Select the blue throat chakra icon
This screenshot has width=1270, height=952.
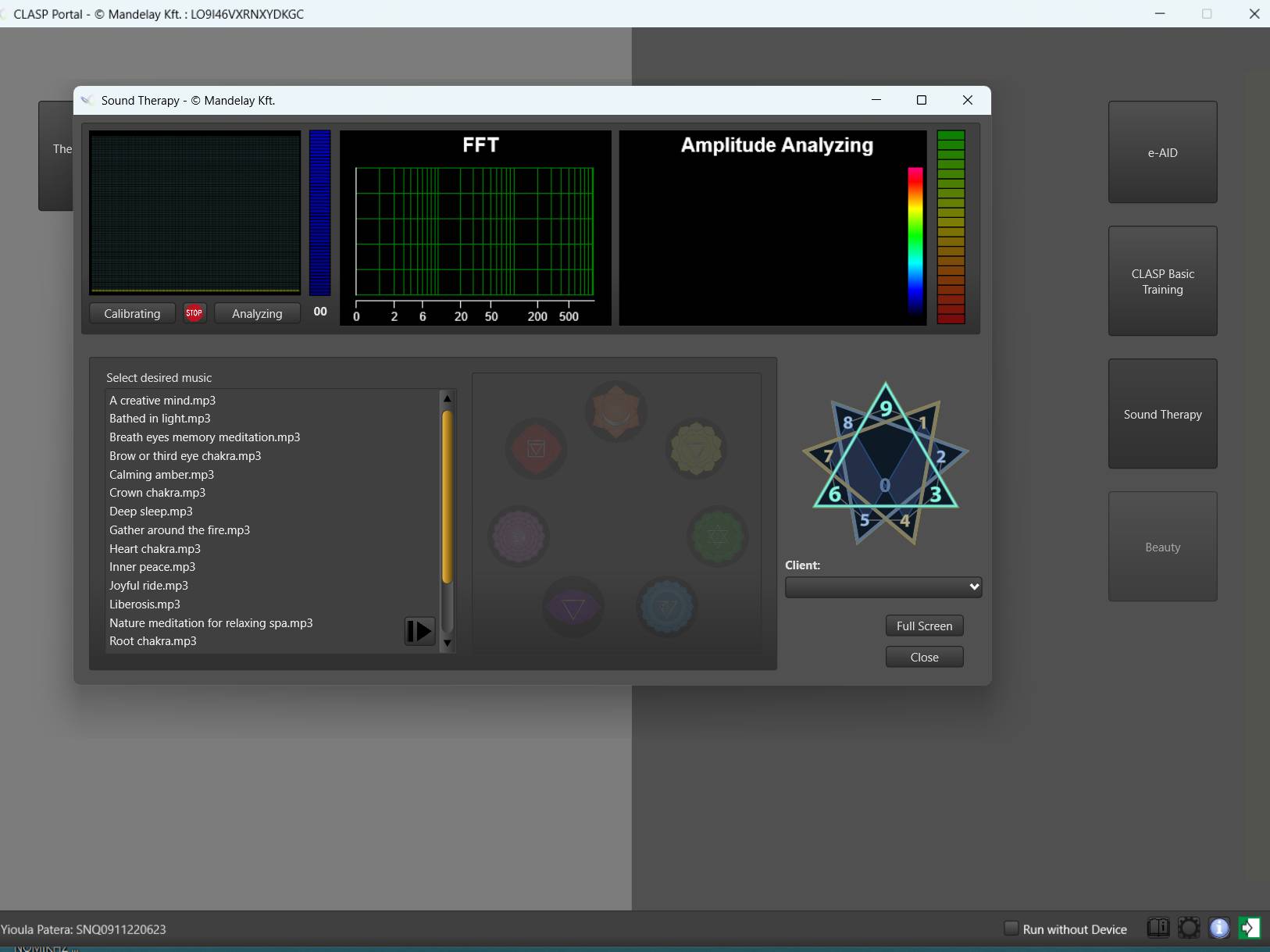(666, 607)
